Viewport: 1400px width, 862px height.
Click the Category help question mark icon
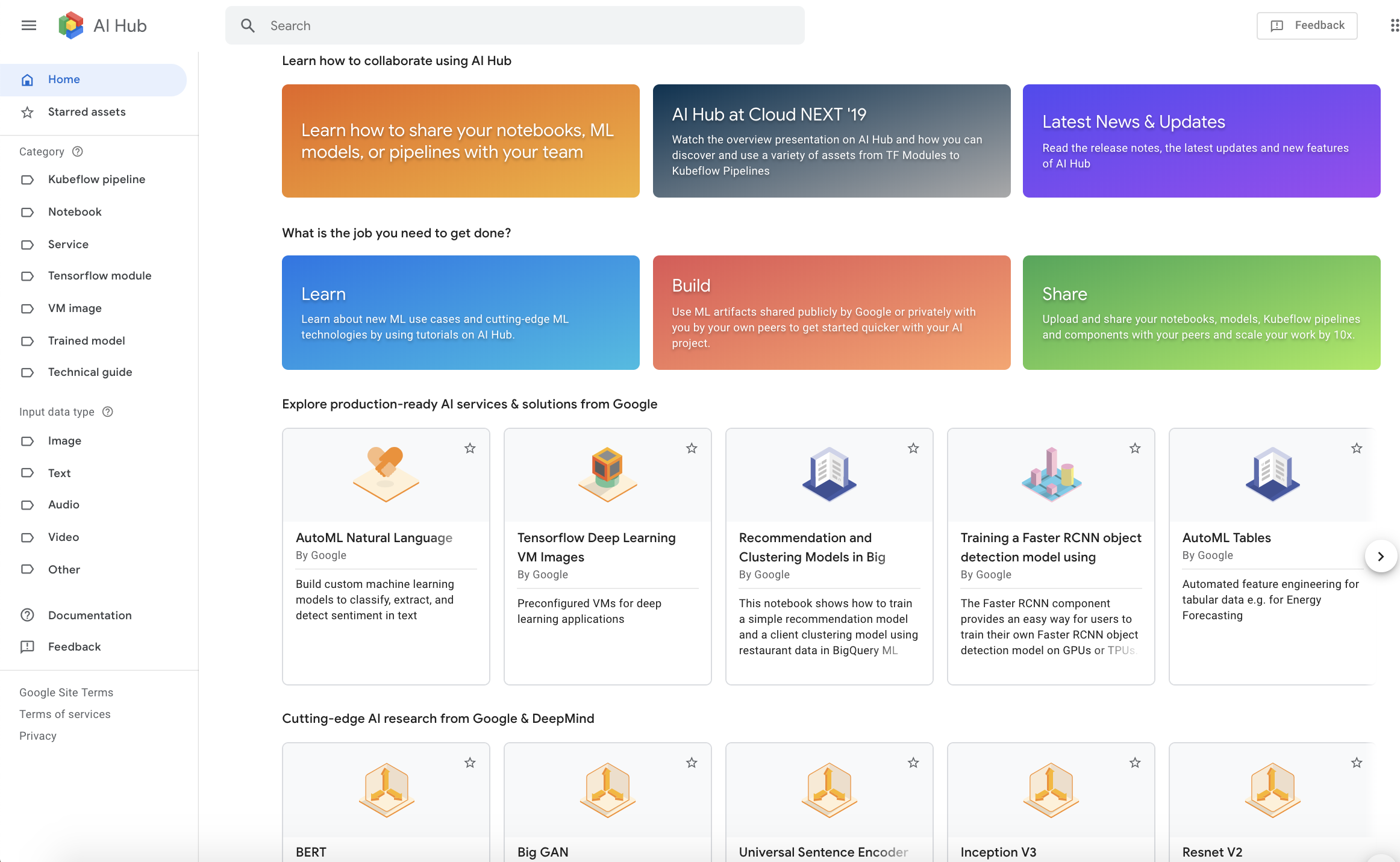(77, 151)
